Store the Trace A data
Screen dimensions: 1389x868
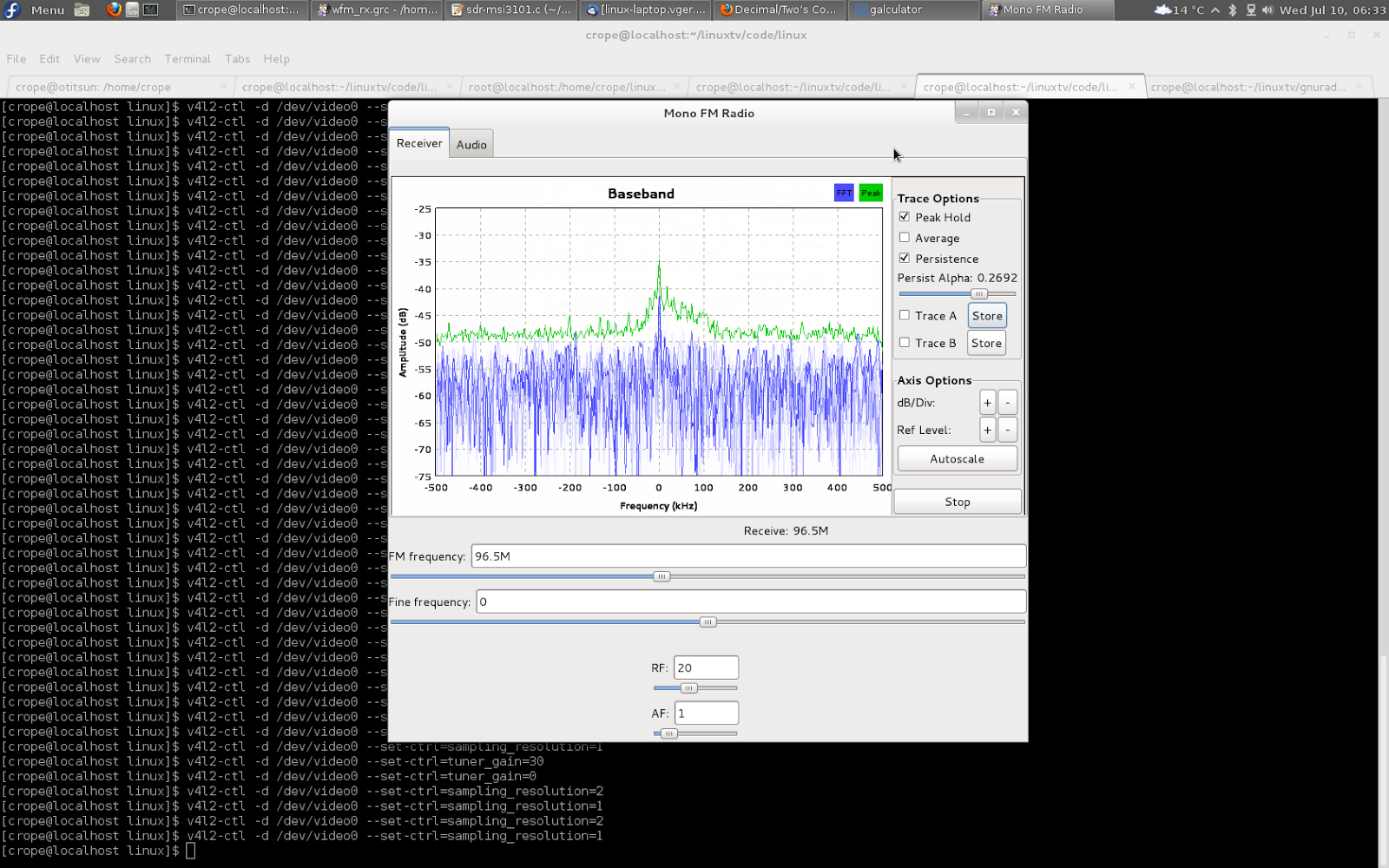[x=987, y=316]
